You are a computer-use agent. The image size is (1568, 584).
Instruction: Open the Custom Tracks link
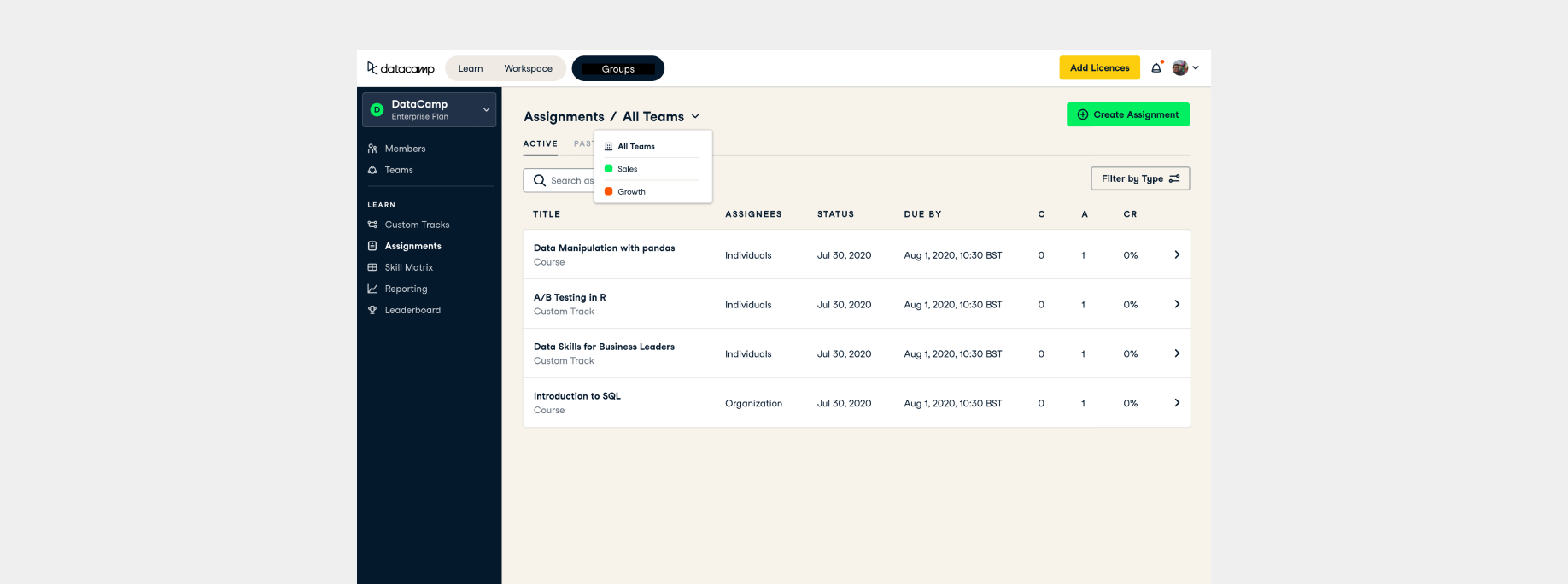[417, 225]
